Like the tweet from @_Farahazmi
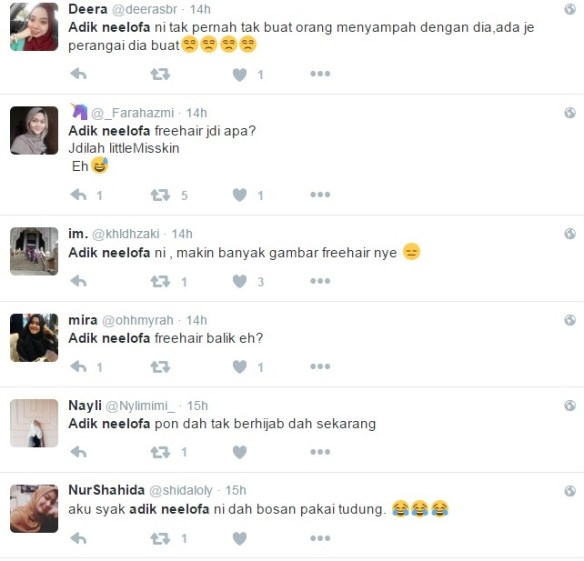584x561 pixels. (239, 195)
